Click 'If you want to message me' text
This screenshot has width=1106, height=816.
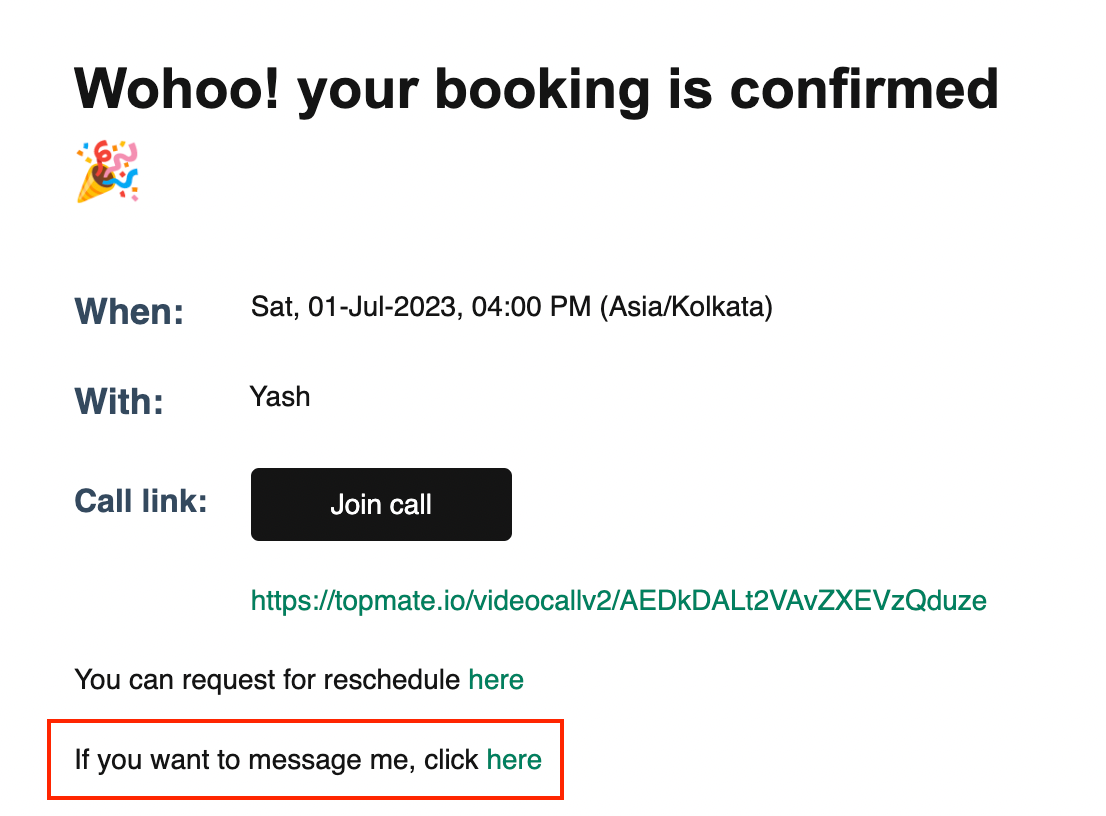coord(244,760)
